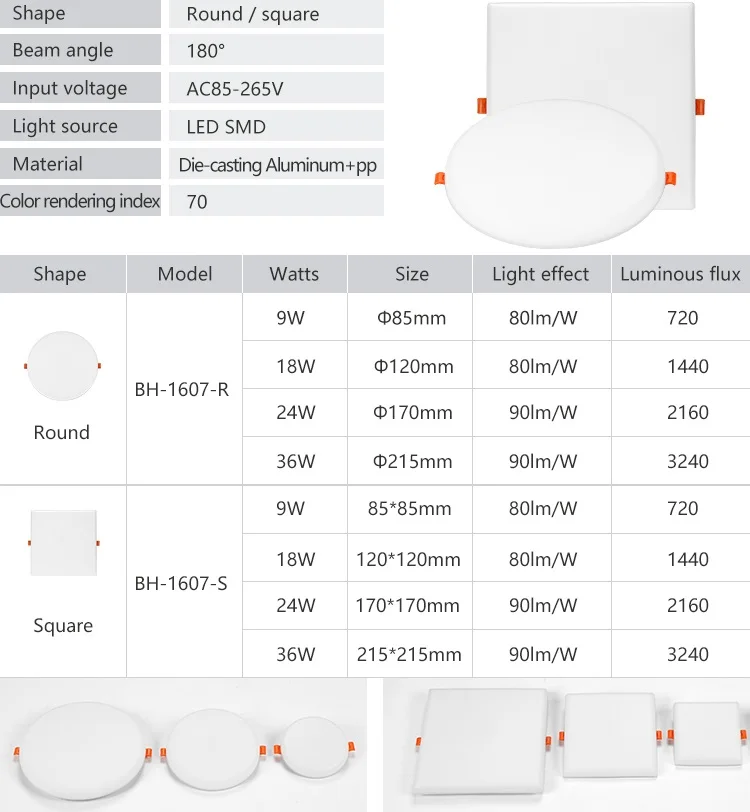Click the "Model" column header

[184, 273]
